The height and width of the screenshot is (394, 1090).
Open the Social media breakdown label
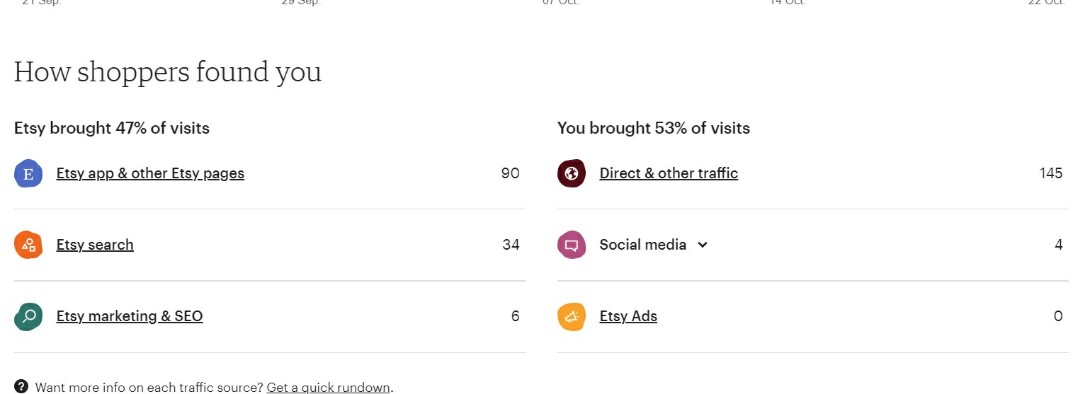click(x=642, y=245)
